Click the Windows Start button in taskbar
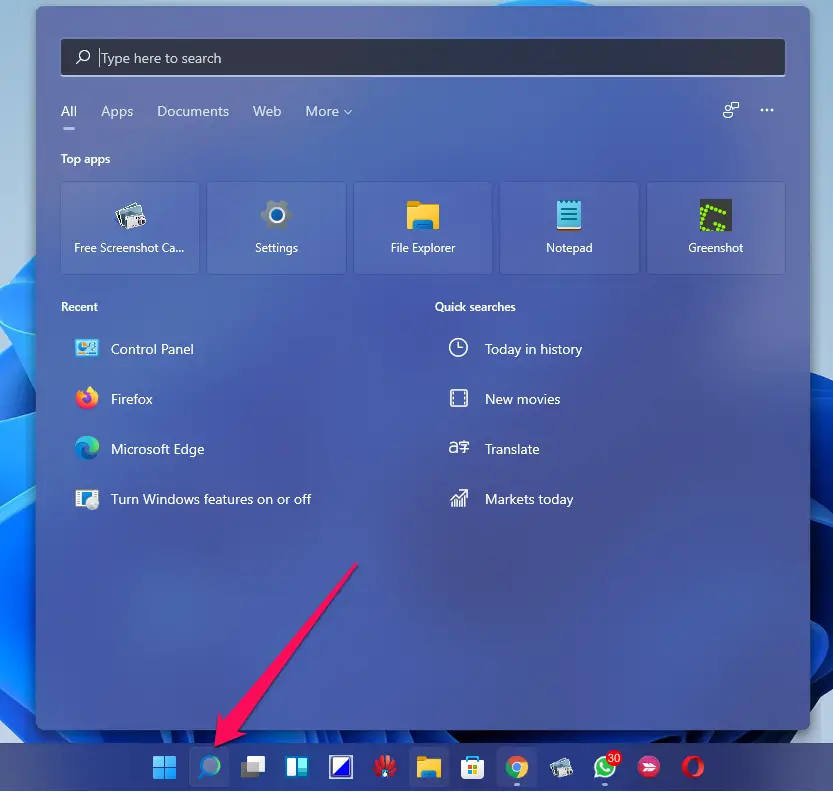 (x=165, y=767)
